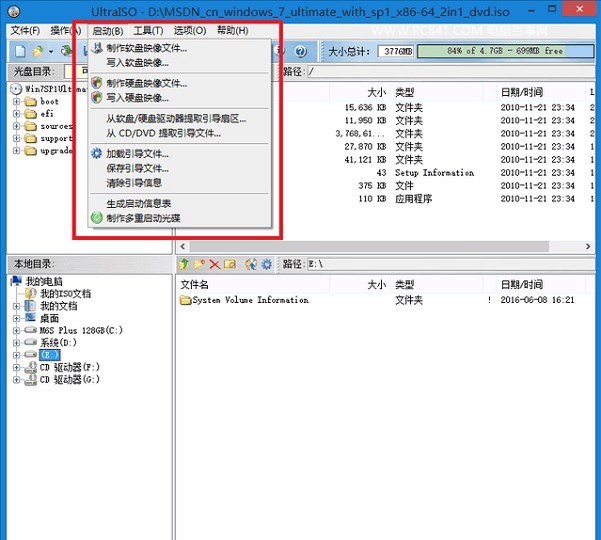Expand the efi folder node
Viewport: 601px width, 540px height.
[x=16, y=114]
